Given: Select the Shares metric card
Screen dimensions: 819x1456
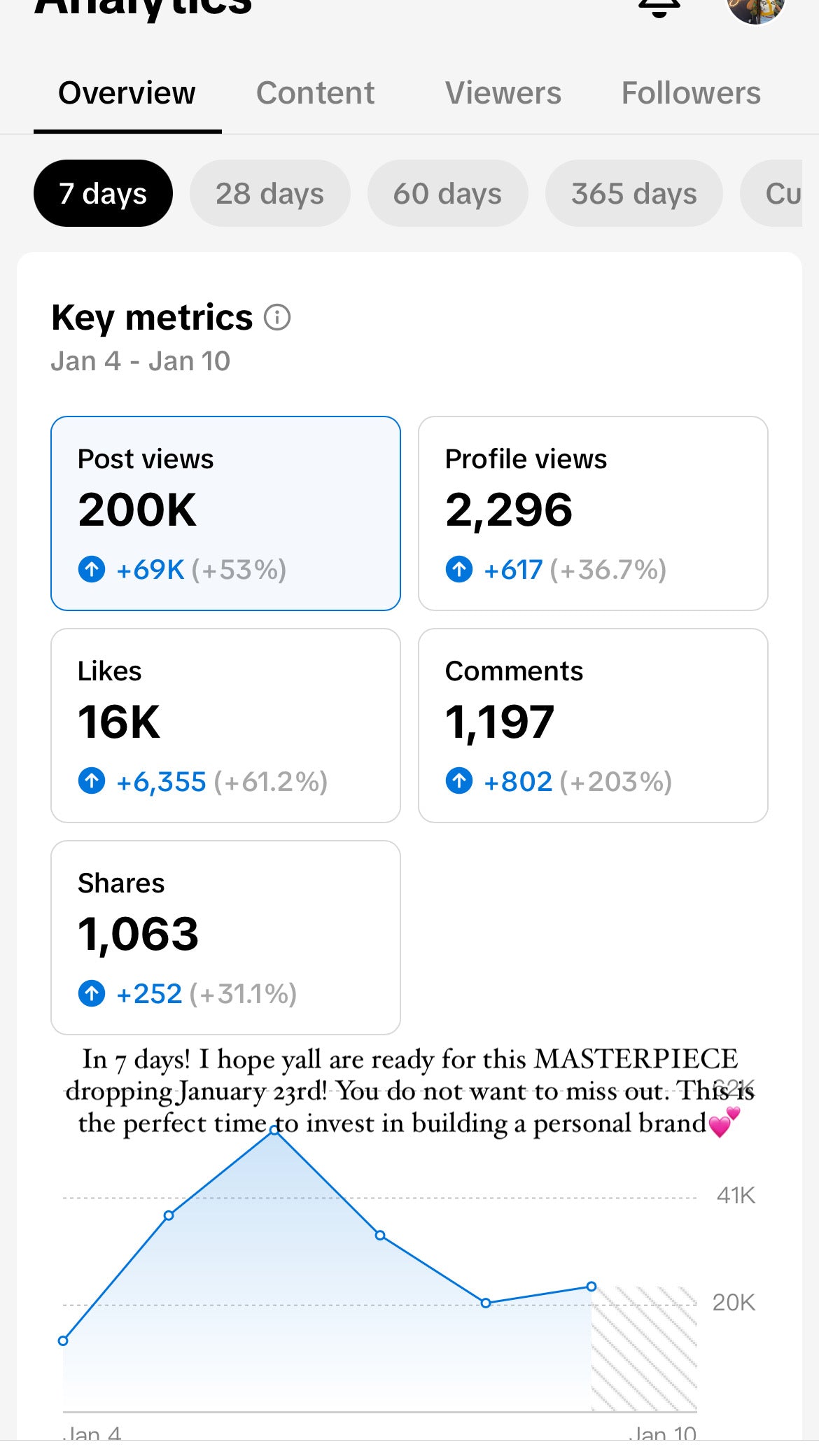Looking at the screenshot, I should (225, 937).
